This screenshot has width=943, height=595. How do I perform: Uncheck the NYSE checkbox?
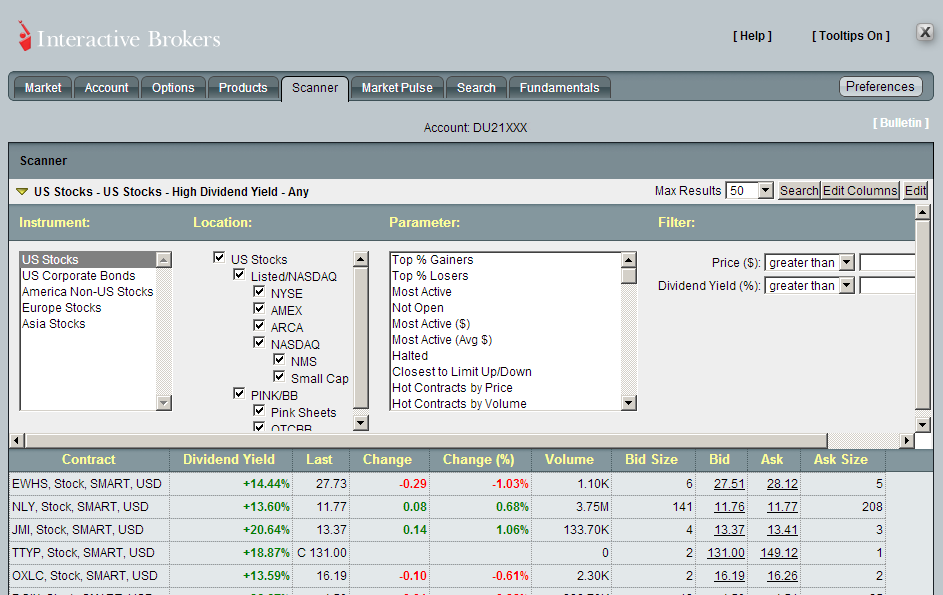259,291
